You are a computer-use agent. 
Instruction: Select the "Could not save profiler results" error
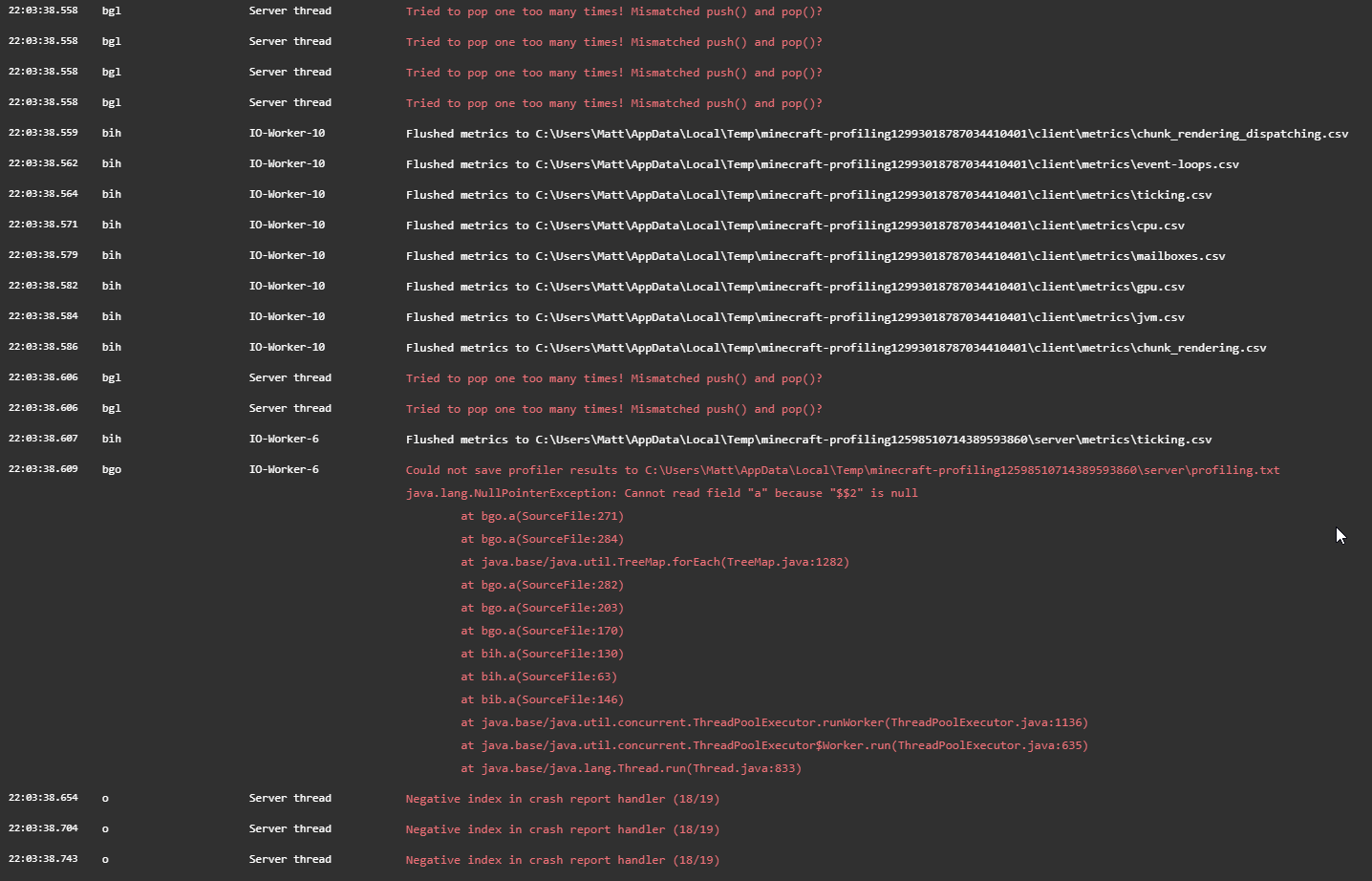[842, 470]
